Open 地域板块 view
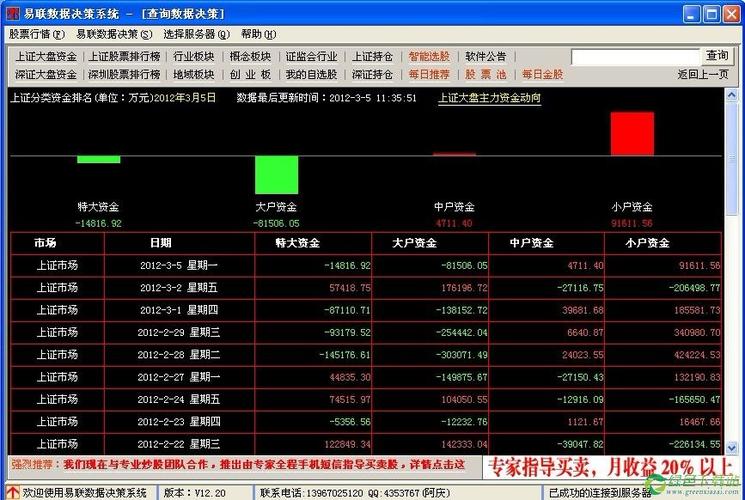745x500 pixels. pos(193,75)
